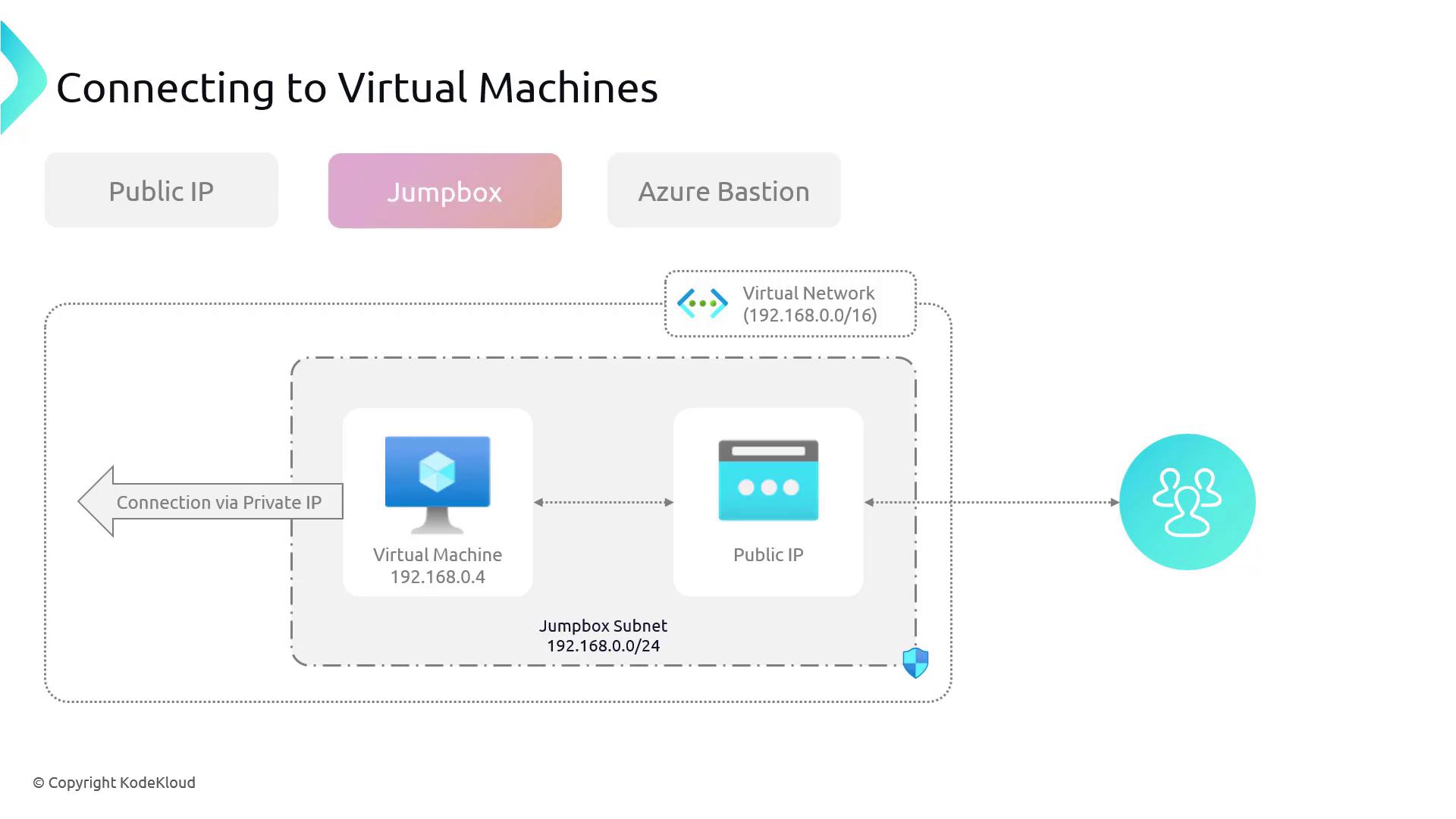Click dotted arrow between VM and Public IP
This screenshot has width=1456, height=819.
tap(603, 502)
